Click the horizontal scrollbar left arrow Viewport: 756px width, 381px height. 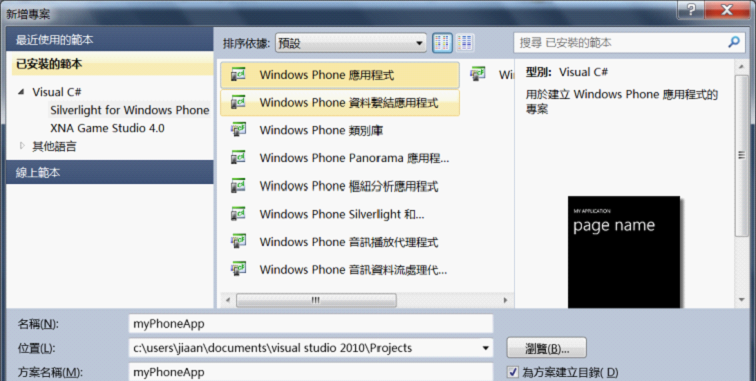pyautogui.click(x=228, y=300)
